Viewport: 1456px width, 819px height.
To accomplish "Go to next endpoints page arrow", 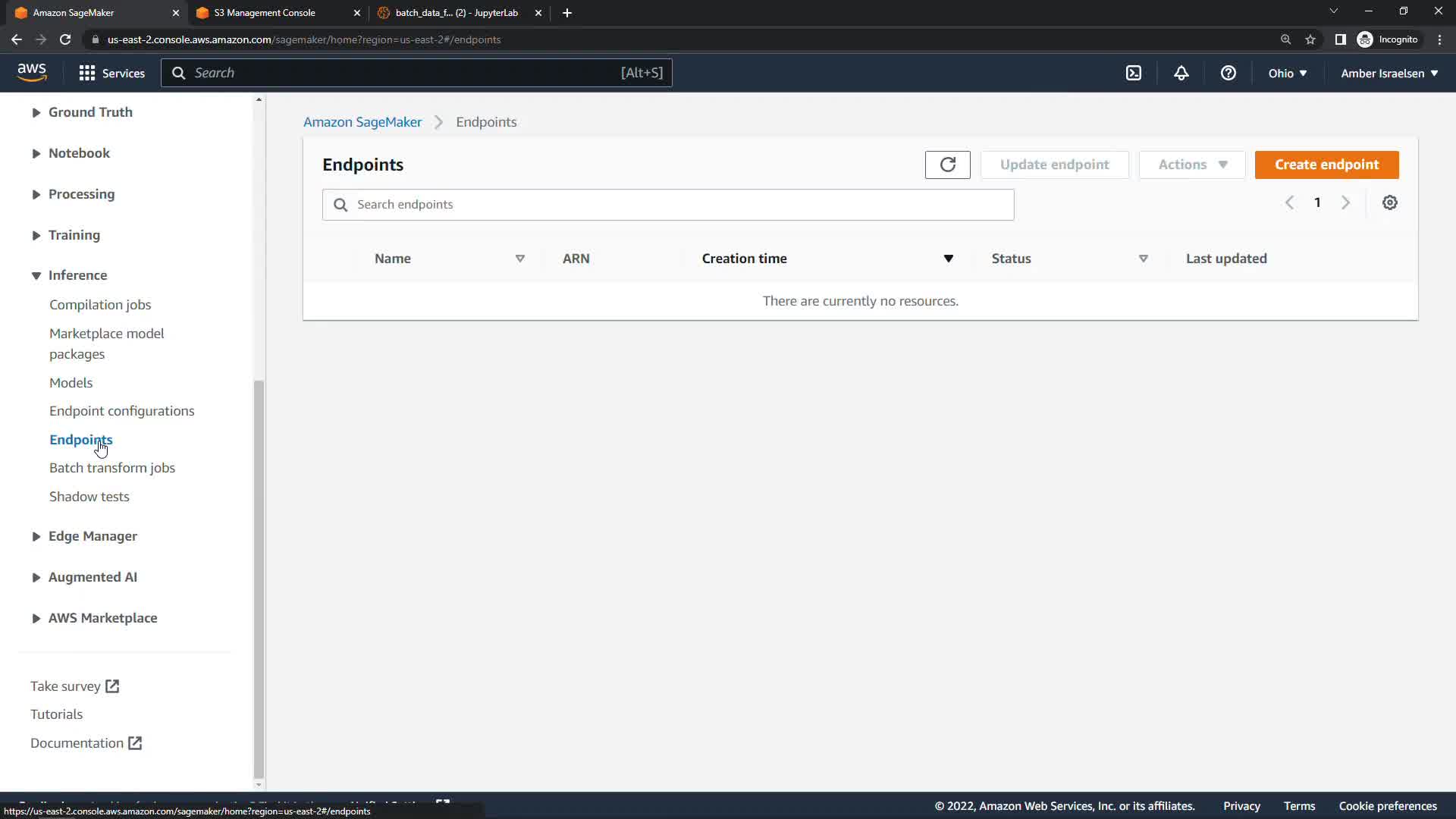I will [x=1345, y=202].
